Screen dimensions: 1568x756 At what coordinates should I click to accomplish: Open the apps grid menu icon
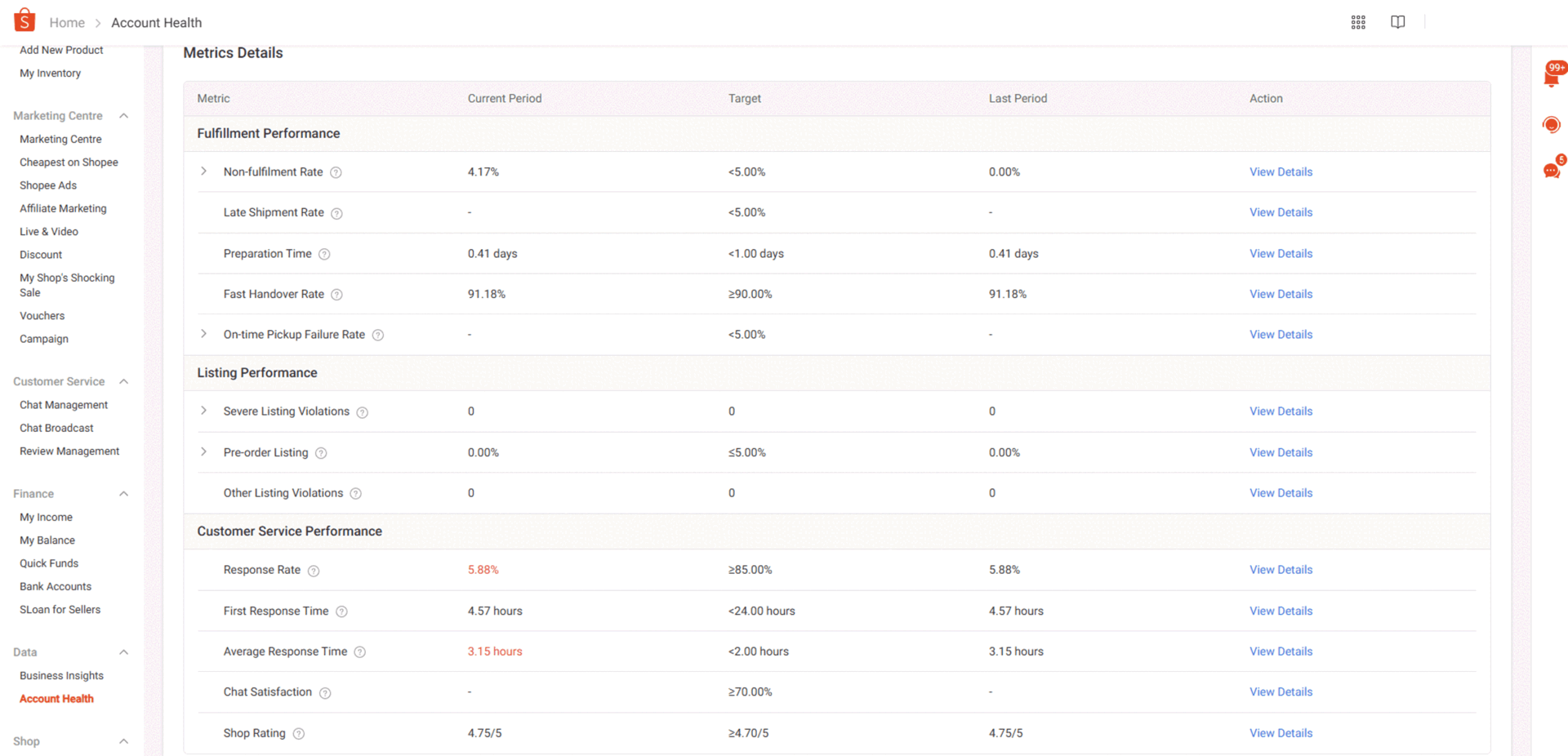tap(1358, 23)
